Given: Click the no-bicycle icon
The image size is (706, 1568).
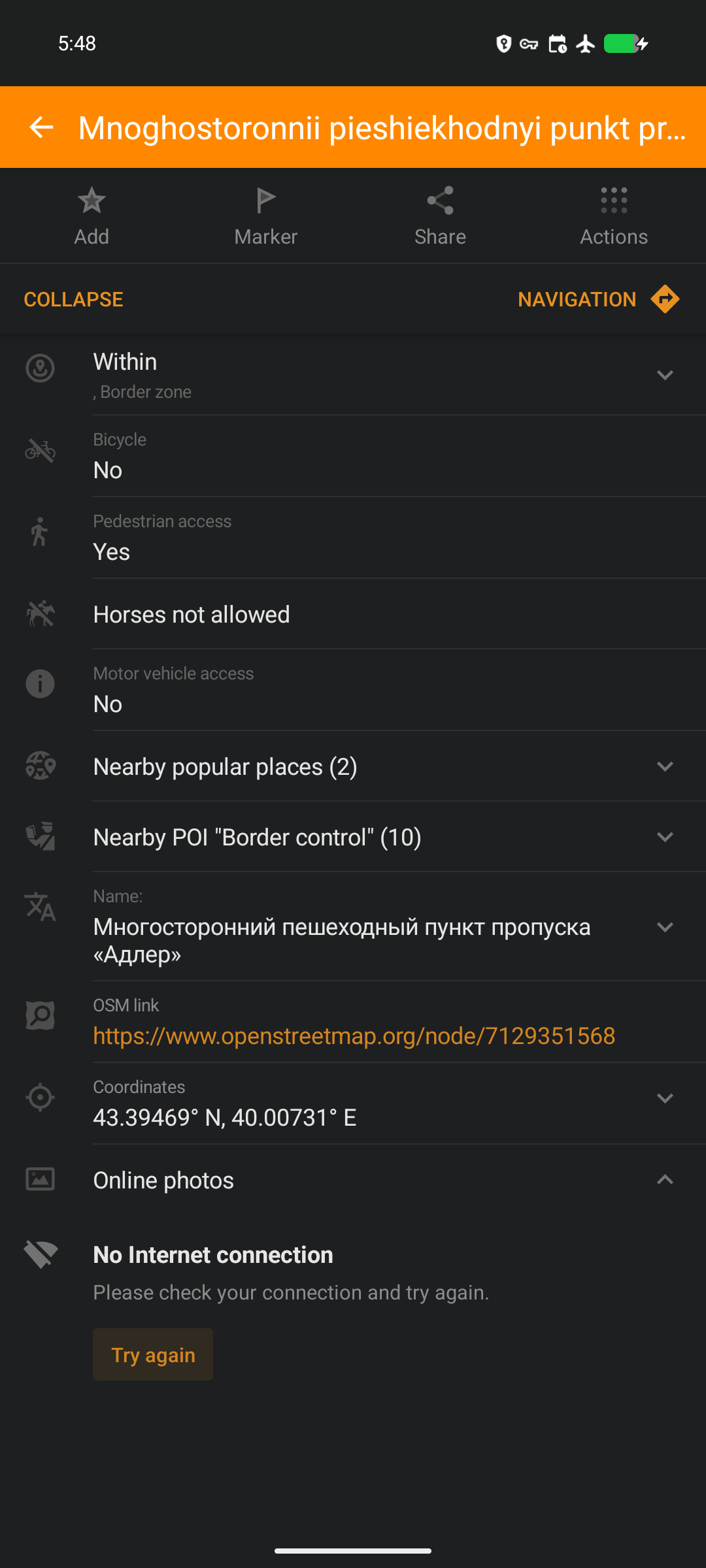Looking at the screenshot, I should [40, 450].
